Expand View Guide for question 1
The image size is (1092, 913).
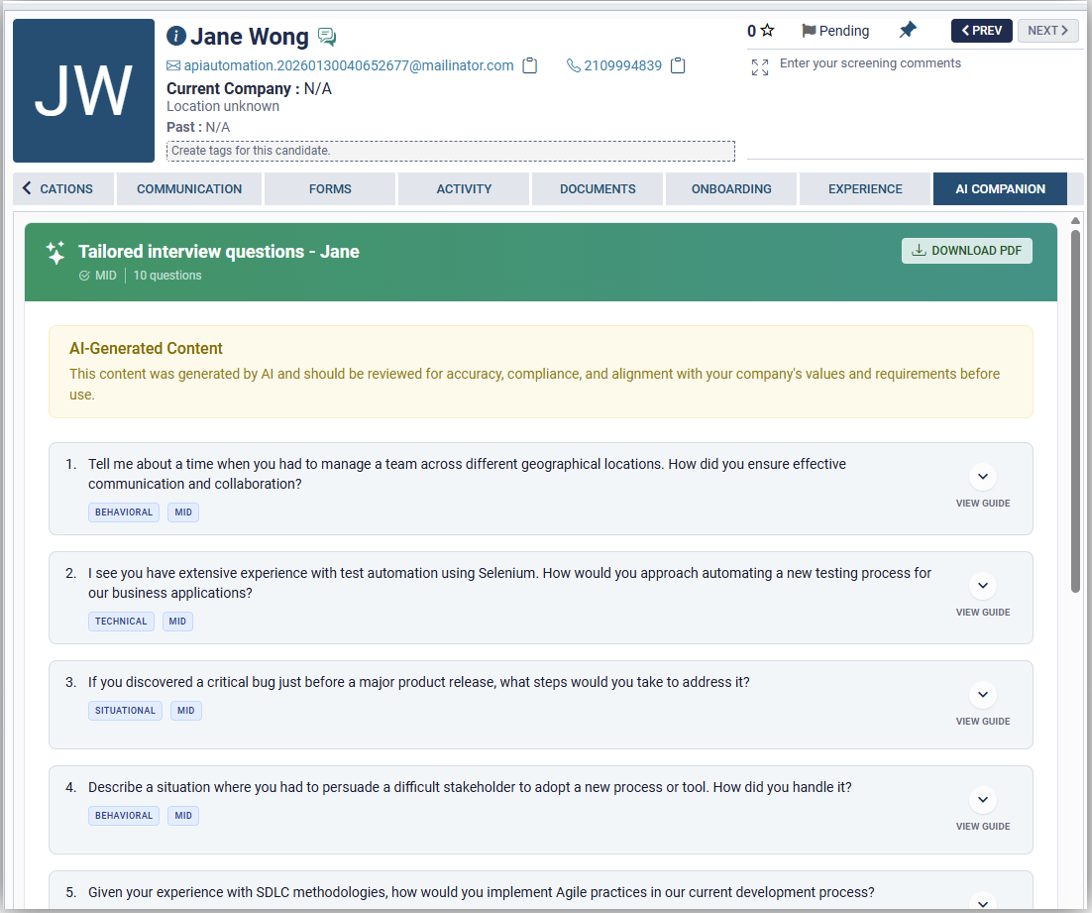tap(982, 477)
